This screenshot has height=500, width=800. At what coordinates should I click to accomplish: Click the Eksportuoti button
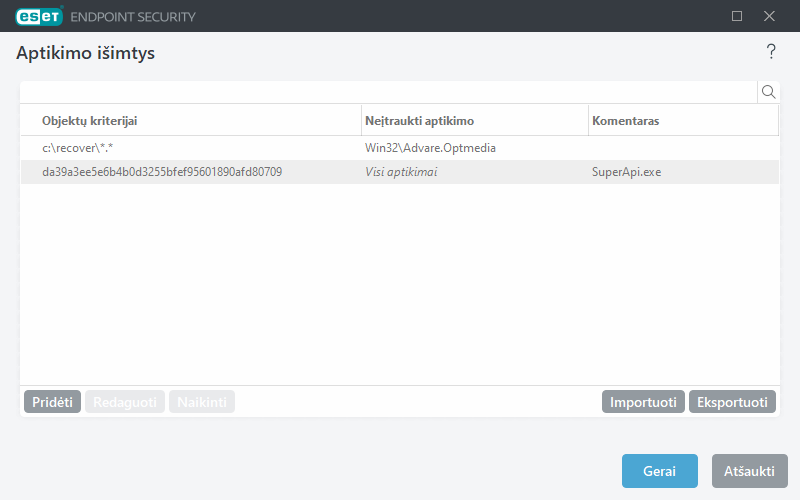733,402
